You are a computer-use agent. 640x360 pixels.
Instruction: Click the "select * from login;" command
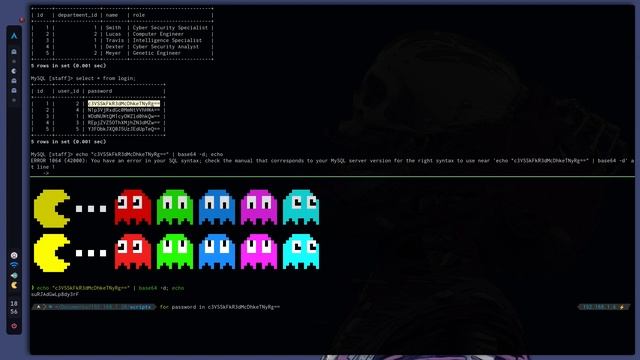[106, 78]
